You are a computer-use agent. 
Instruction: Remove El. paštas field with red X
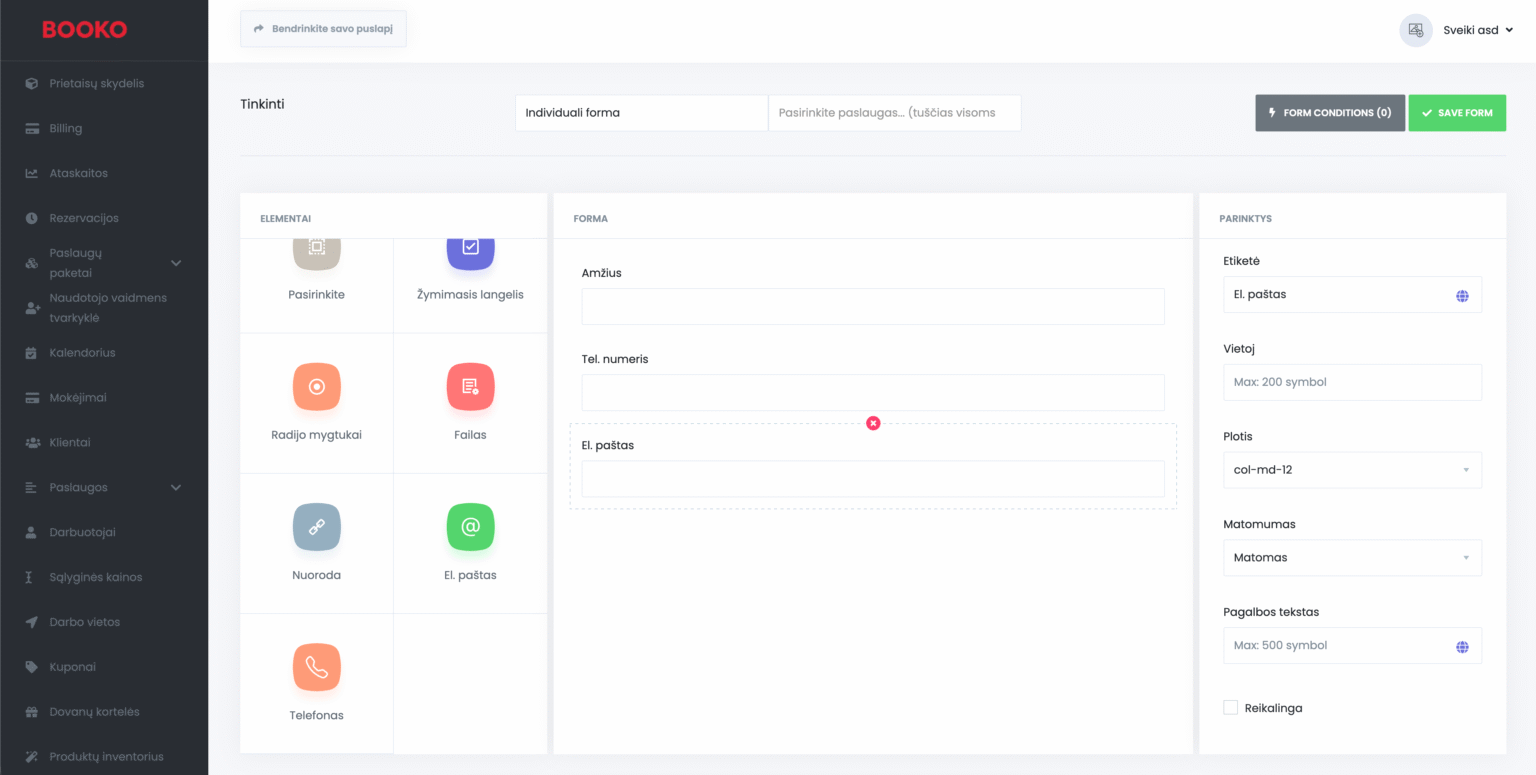[x=873, y=423]
